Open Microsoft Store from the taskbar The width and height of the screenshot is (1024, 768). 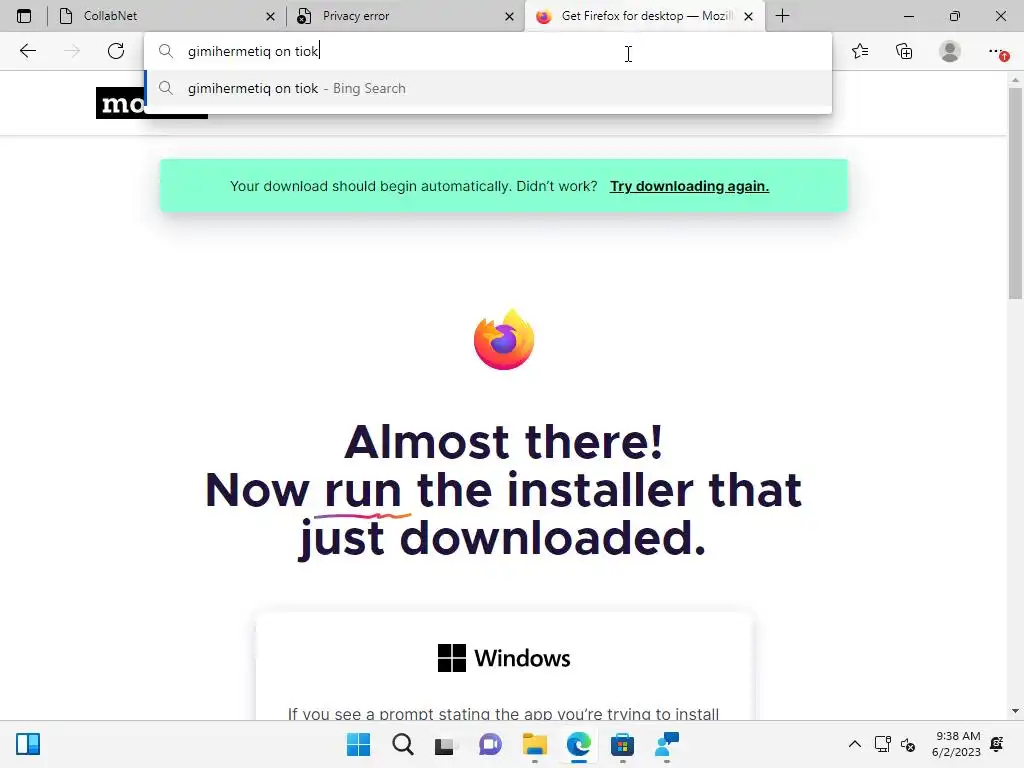point(622,744)
